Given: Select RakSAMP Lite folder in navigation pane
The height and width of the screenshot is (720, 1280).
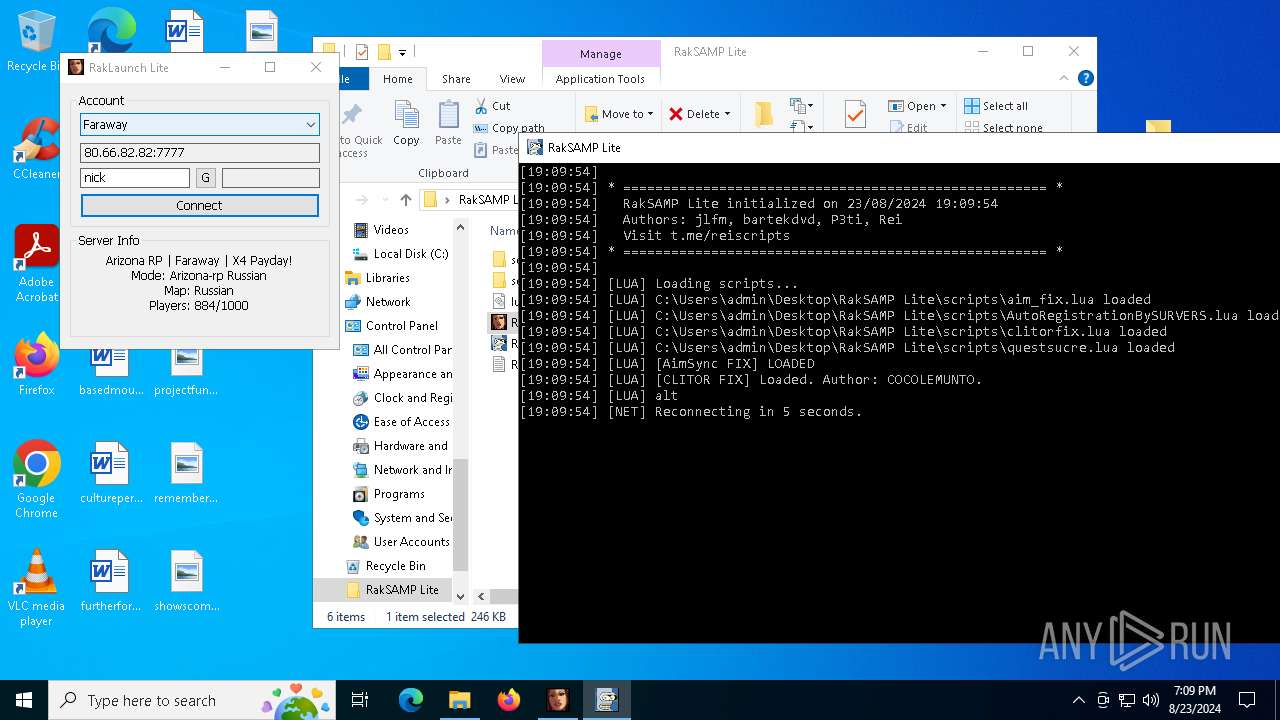Looking at the screenshot, I should click(x=392, y=590).
